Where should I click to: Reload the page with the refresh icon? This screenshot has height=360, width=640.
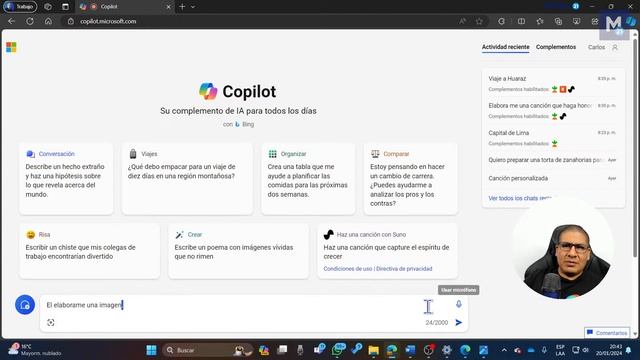point(30,21)
